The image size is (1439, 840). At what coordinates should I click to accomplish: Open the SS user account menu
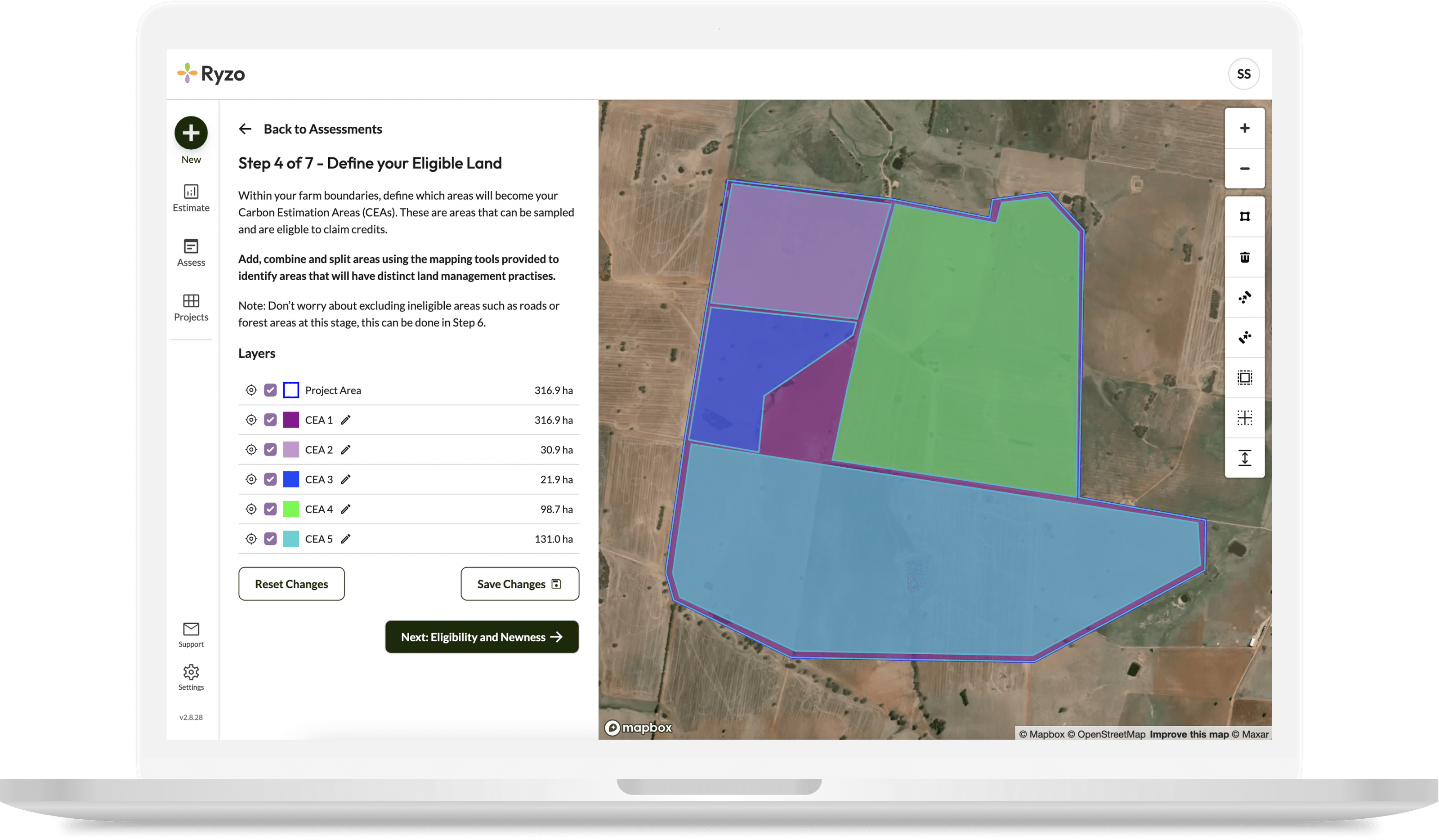point(1243,74)
